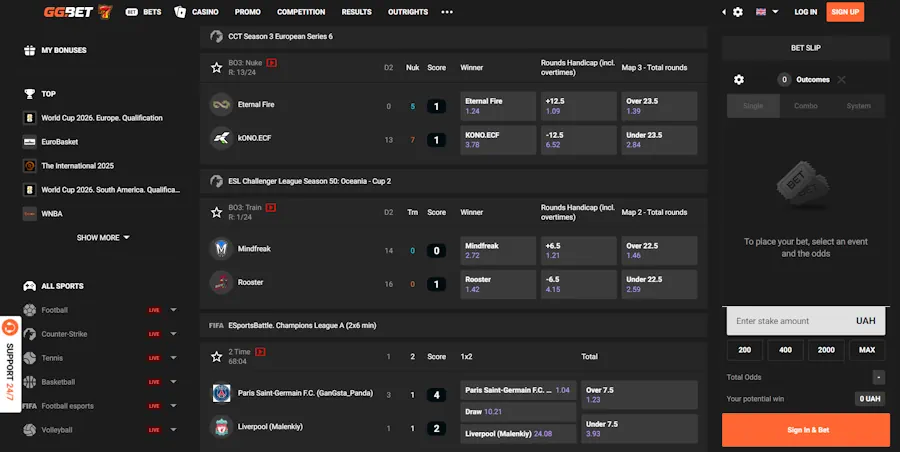Click the Sign In & Bet button
Viewport: 900px width, 452px height.
click(806, 430)
